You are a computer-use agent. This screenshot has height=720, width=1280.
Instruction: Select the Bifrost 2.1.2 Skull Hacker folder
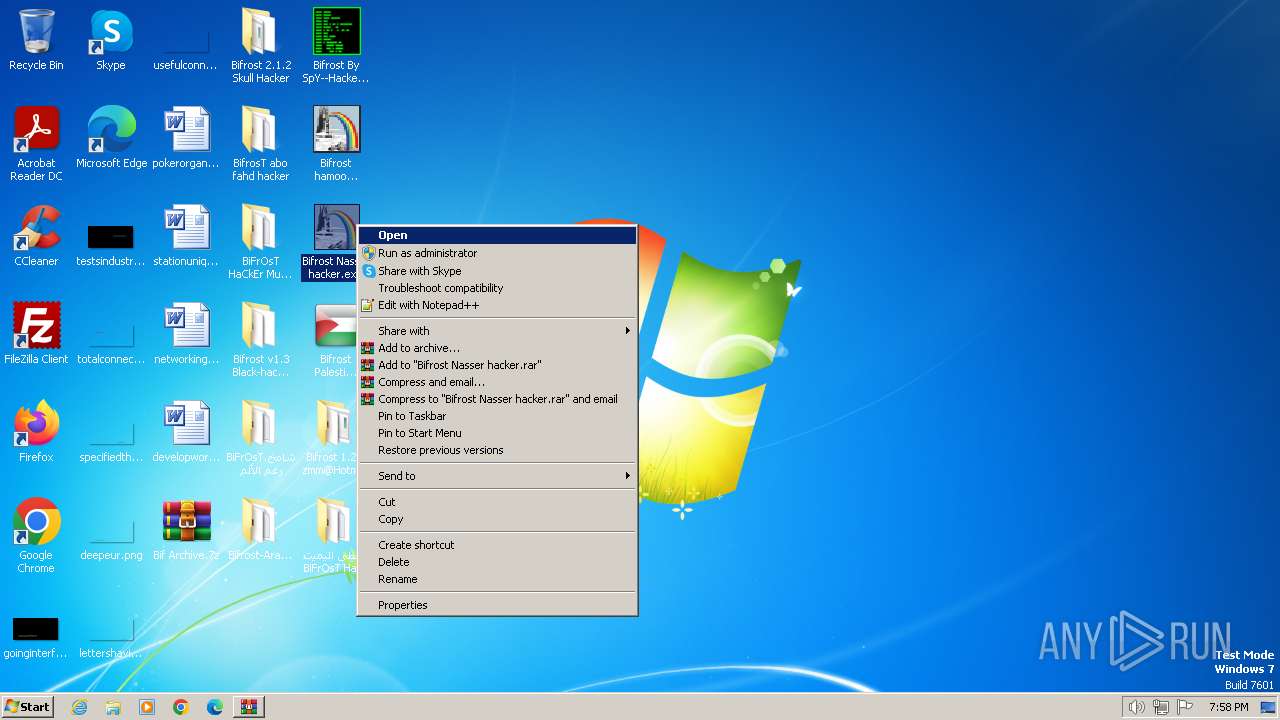pos(260,45)
